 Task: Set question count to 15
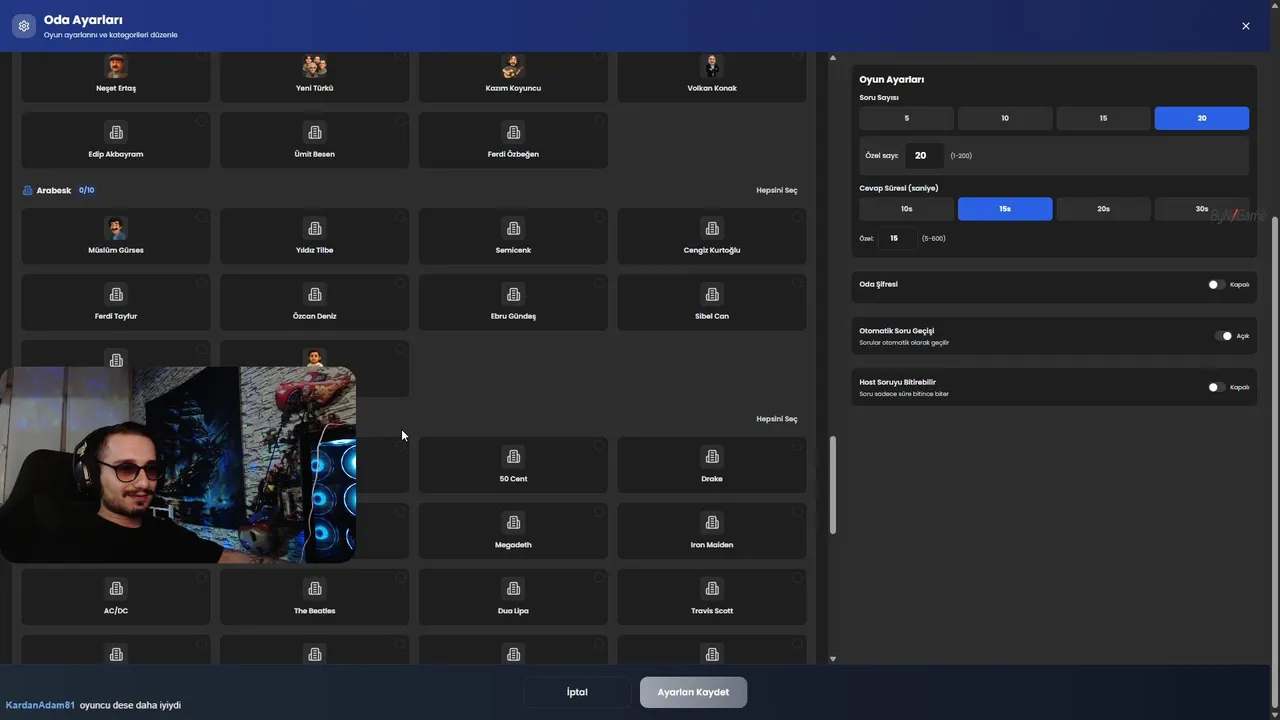coord(1103,118)
